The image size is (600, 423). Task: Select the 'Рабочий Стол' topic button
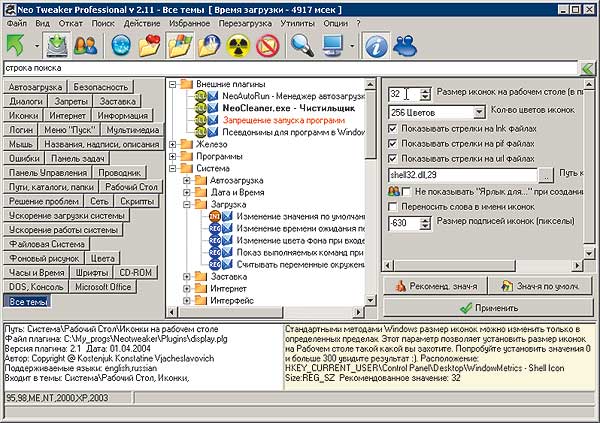tap(131, 187)
